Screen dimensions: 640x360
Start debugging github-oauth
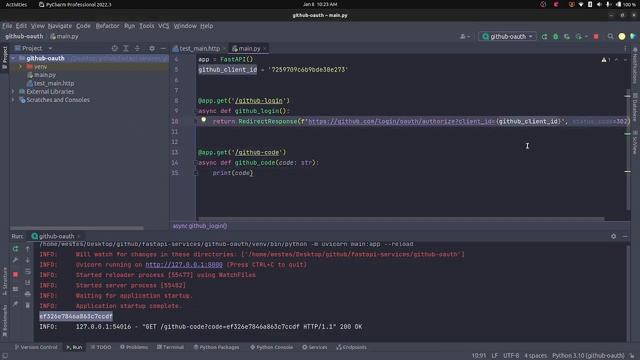click(556, 37)
